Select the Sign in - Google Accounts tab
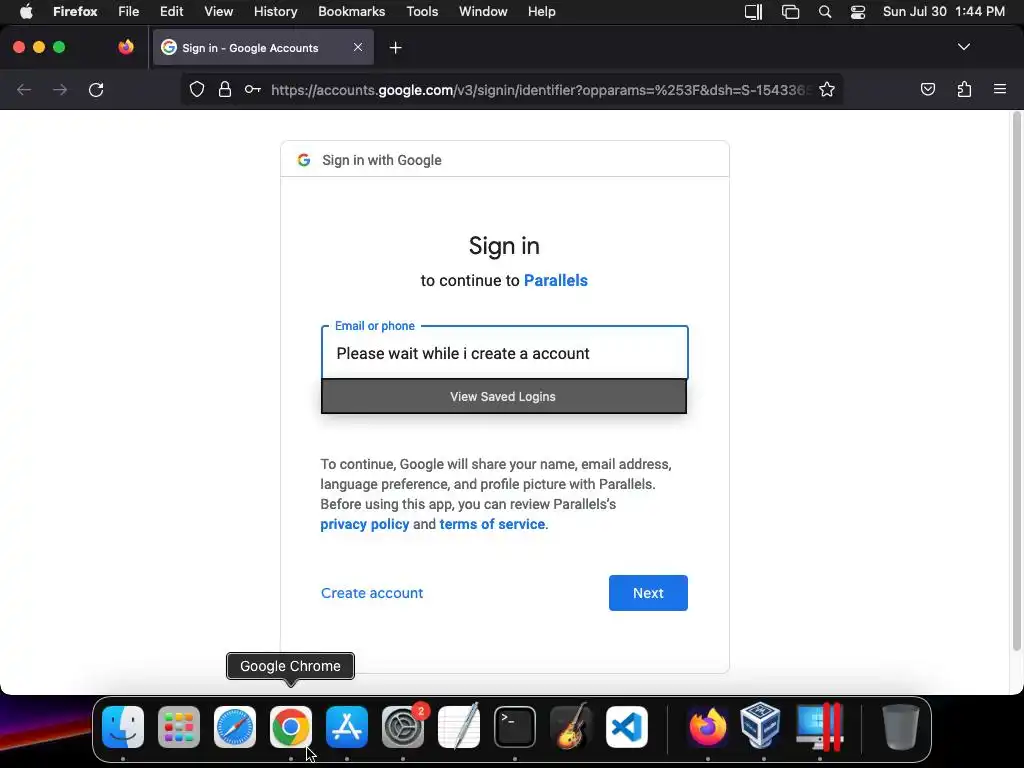 [263, 47]
